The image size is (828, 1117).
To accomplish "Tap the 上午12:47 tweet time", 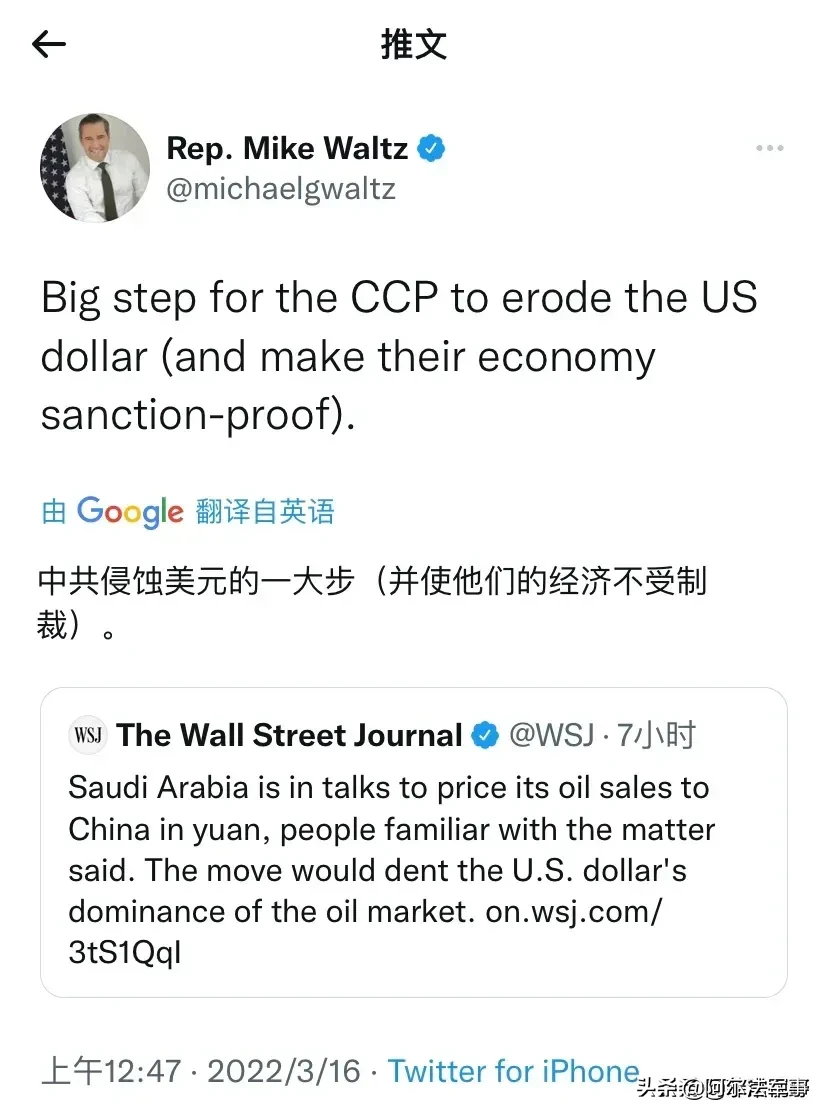I will (x=111, y=1071).
